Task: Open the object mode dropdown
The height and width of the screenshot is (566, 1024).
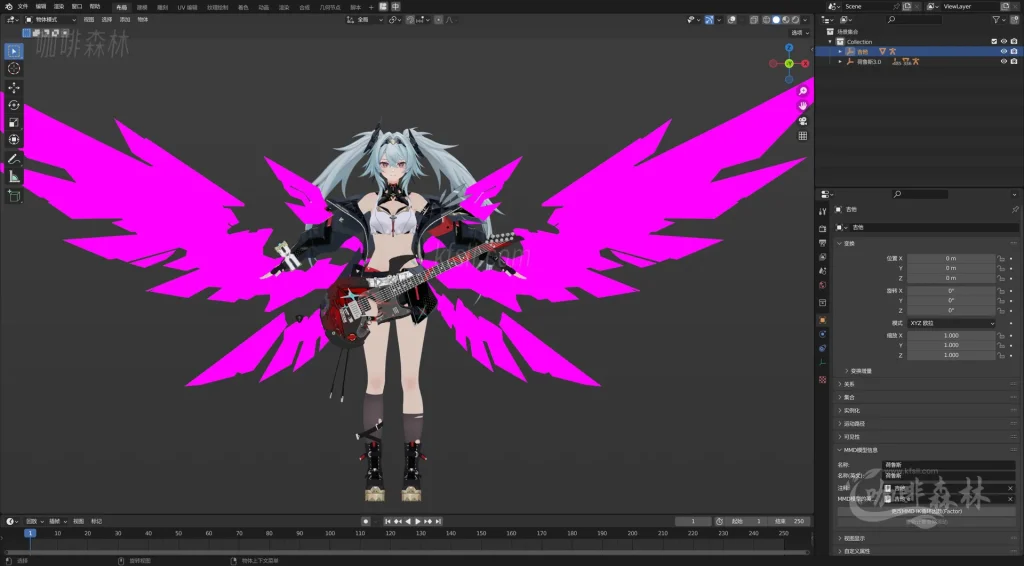Action: [50, 20]
